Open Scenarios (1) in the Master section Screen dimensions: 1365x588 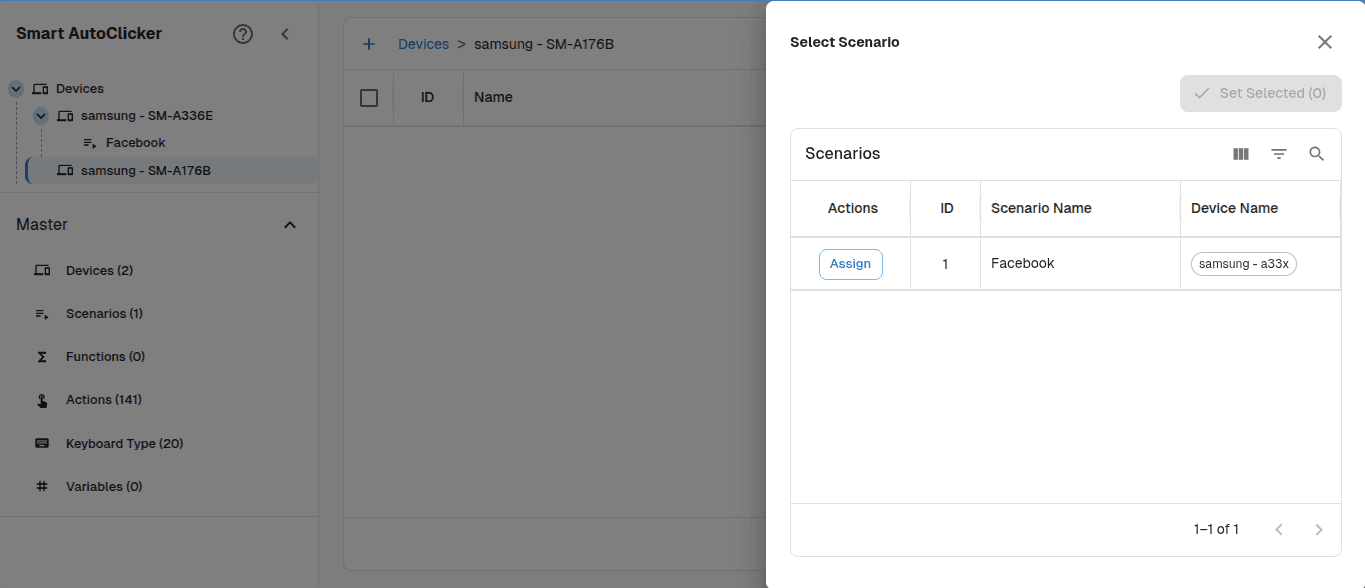(x=103, y=313)
